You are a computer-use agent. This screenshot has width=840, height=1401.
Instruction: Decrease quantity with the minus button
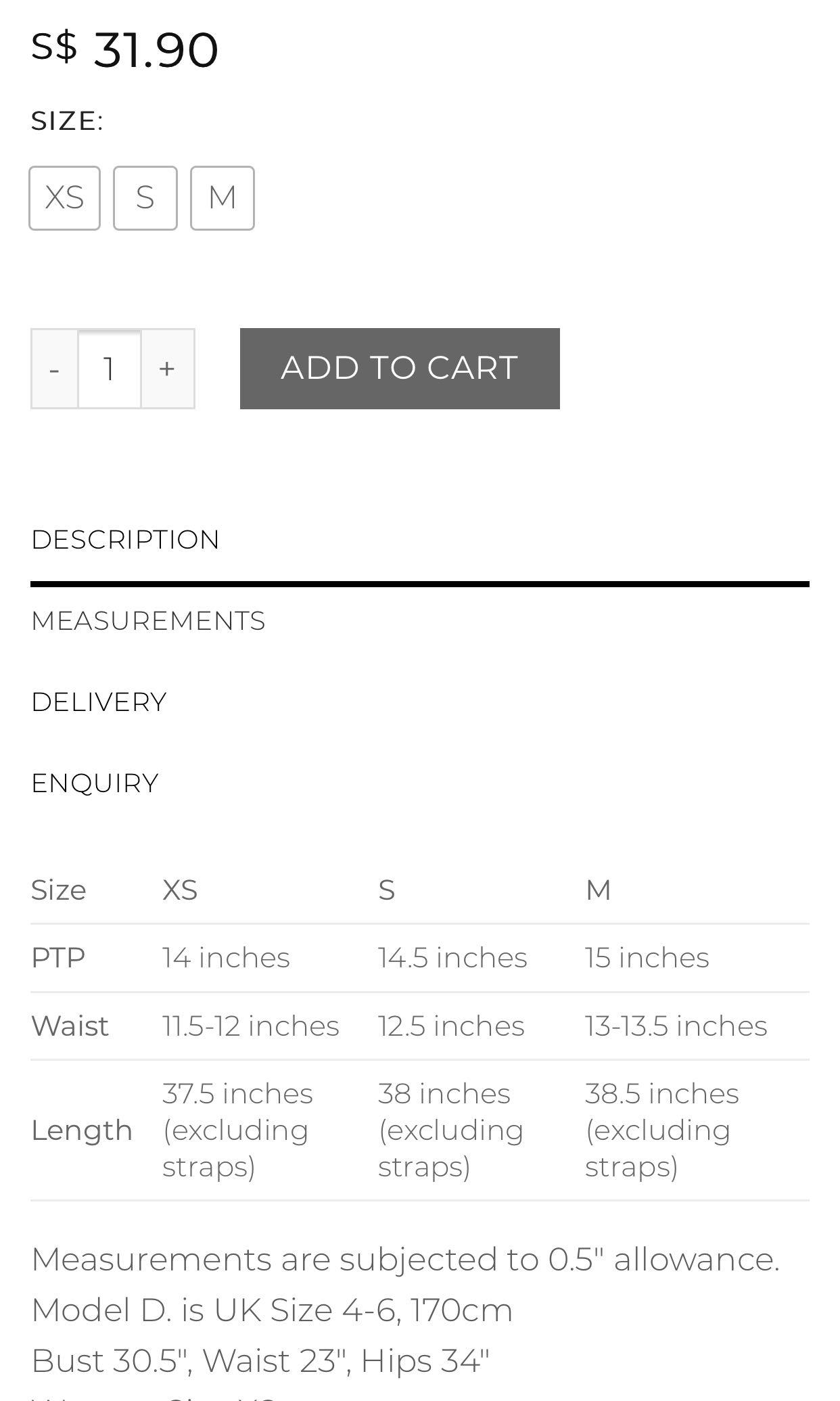[55, 369]
